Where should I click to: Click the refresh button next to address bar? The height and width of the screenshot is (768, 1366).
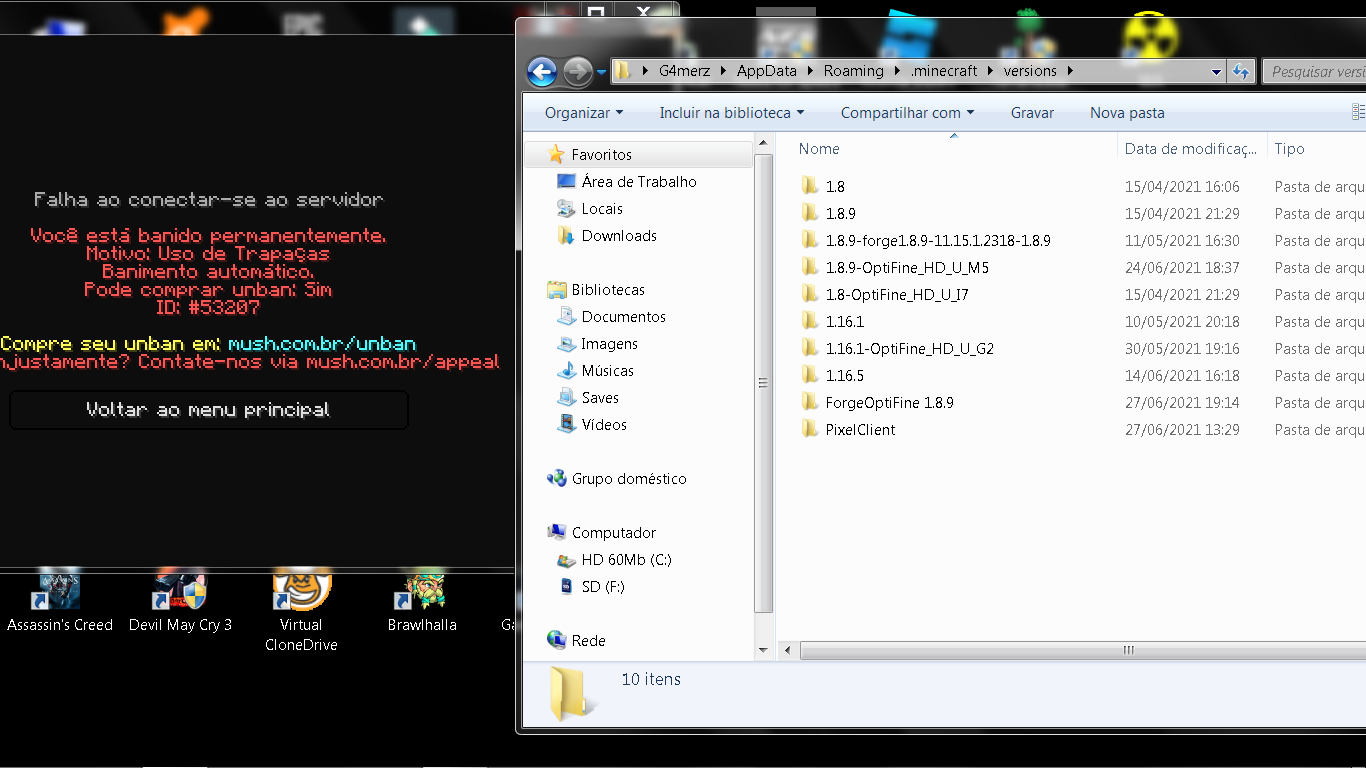1241,71
